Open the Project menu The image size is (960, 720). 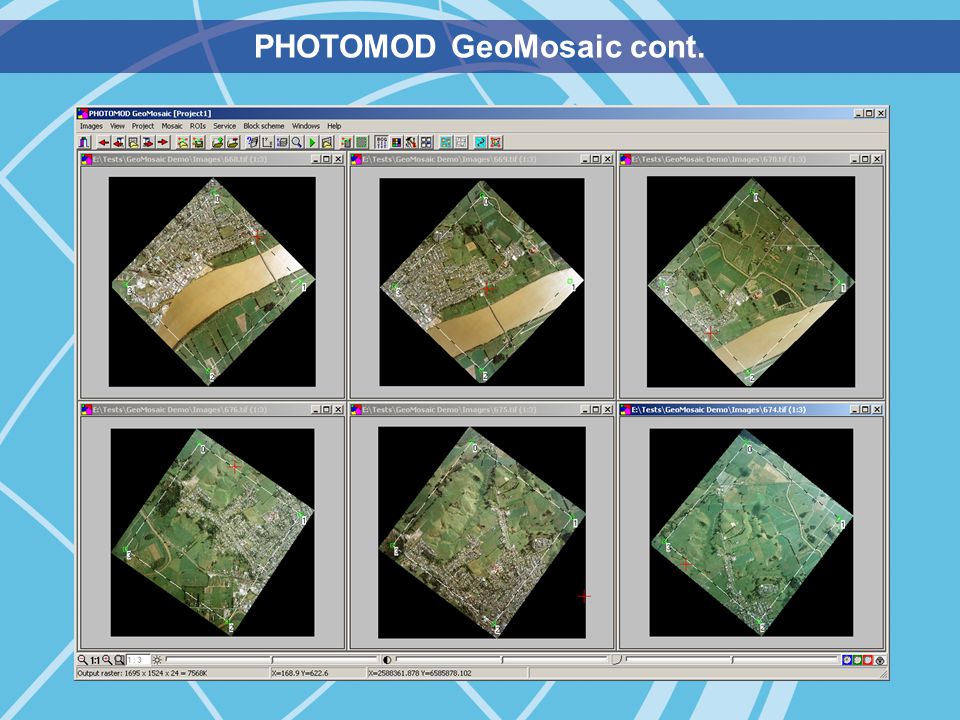click(143, 126)
